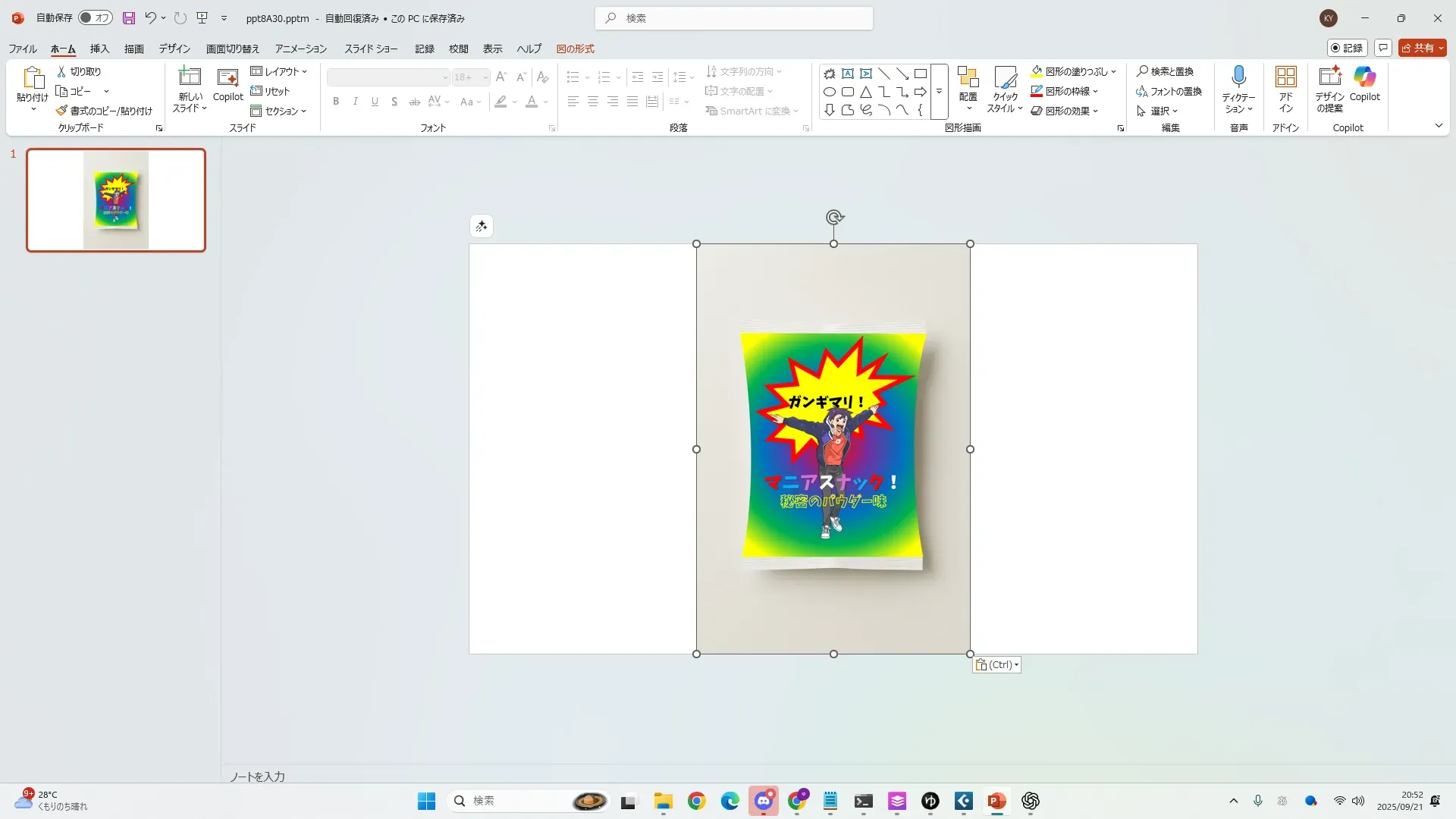The height and width of the screenshot is (819, 1456).
Task: Toggle bold formatting button
Action: 336,102
